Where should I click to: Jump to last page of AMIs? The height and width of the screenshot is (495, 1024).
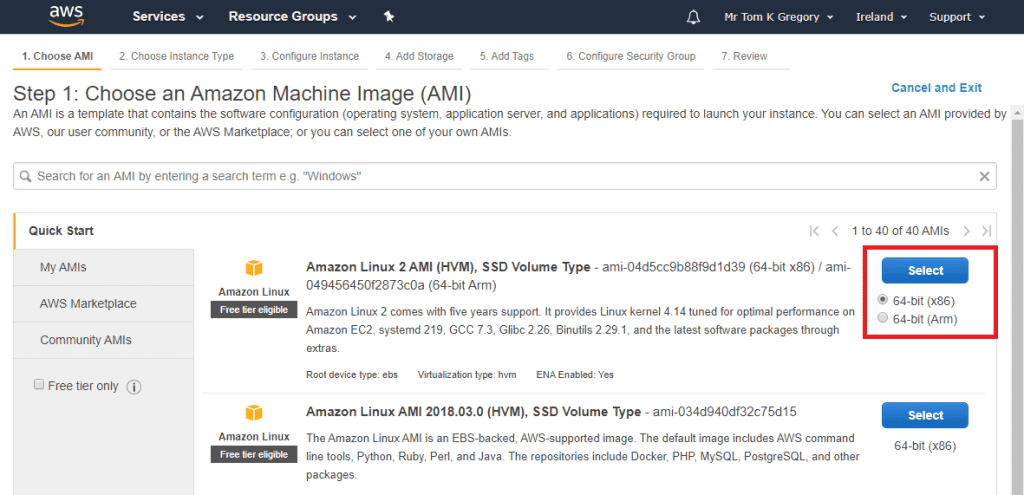pos(988,231)
